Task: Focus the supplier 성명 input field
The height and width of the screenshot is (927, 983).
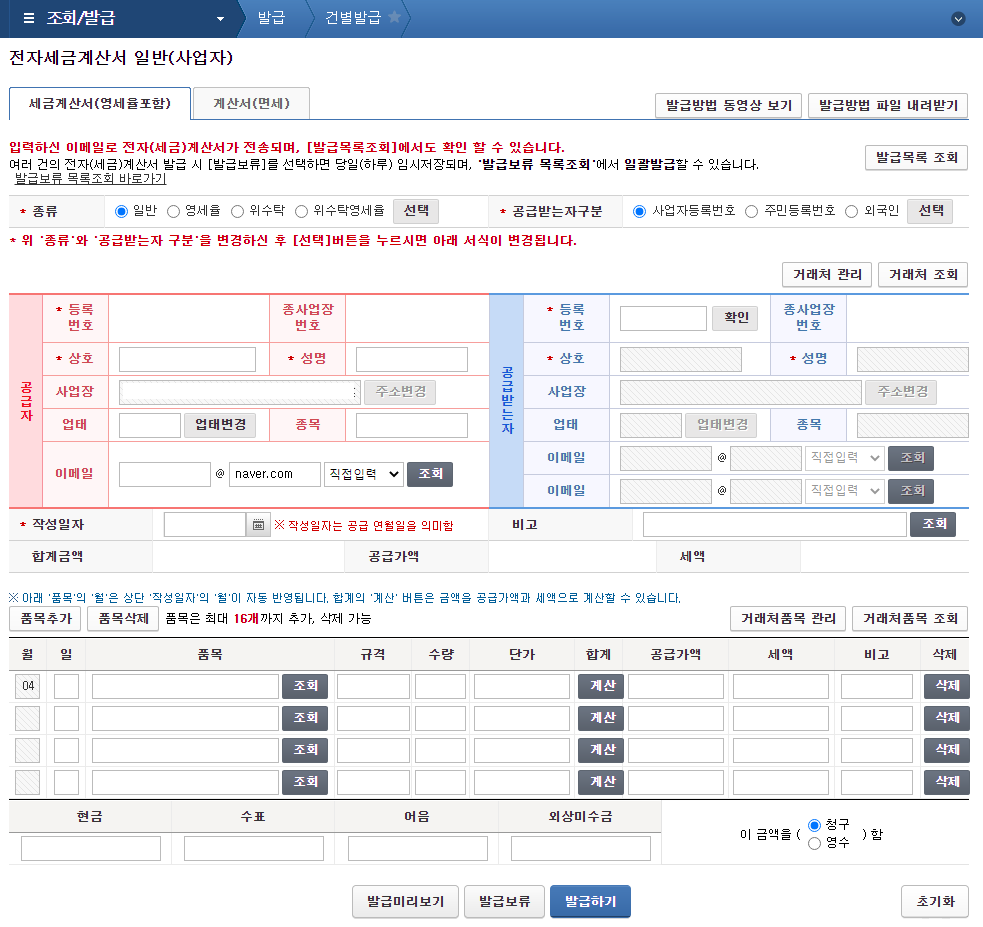Action: pos(412,360)
